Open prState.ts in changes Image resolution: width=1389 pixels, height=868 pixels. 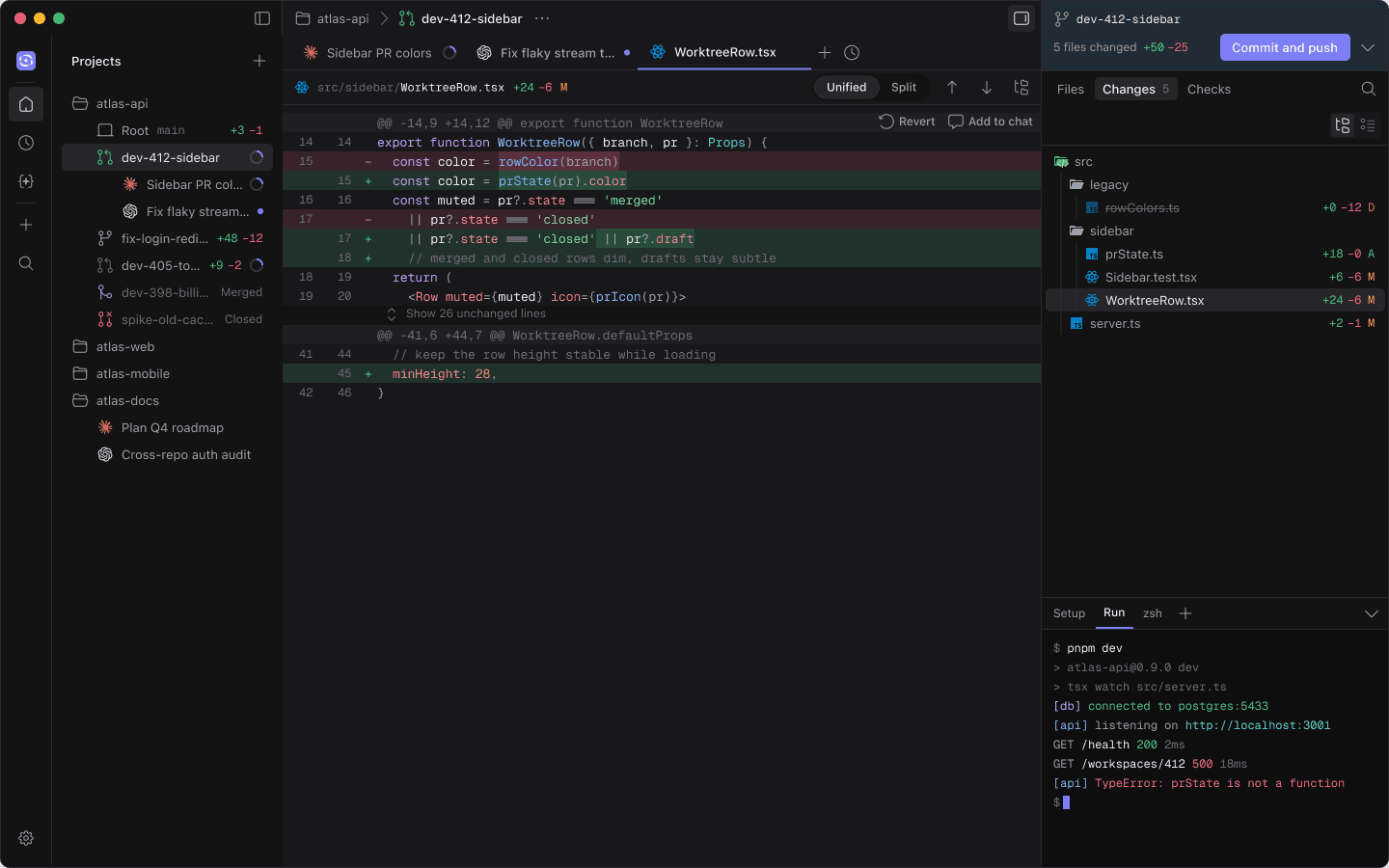point(1215,254)
